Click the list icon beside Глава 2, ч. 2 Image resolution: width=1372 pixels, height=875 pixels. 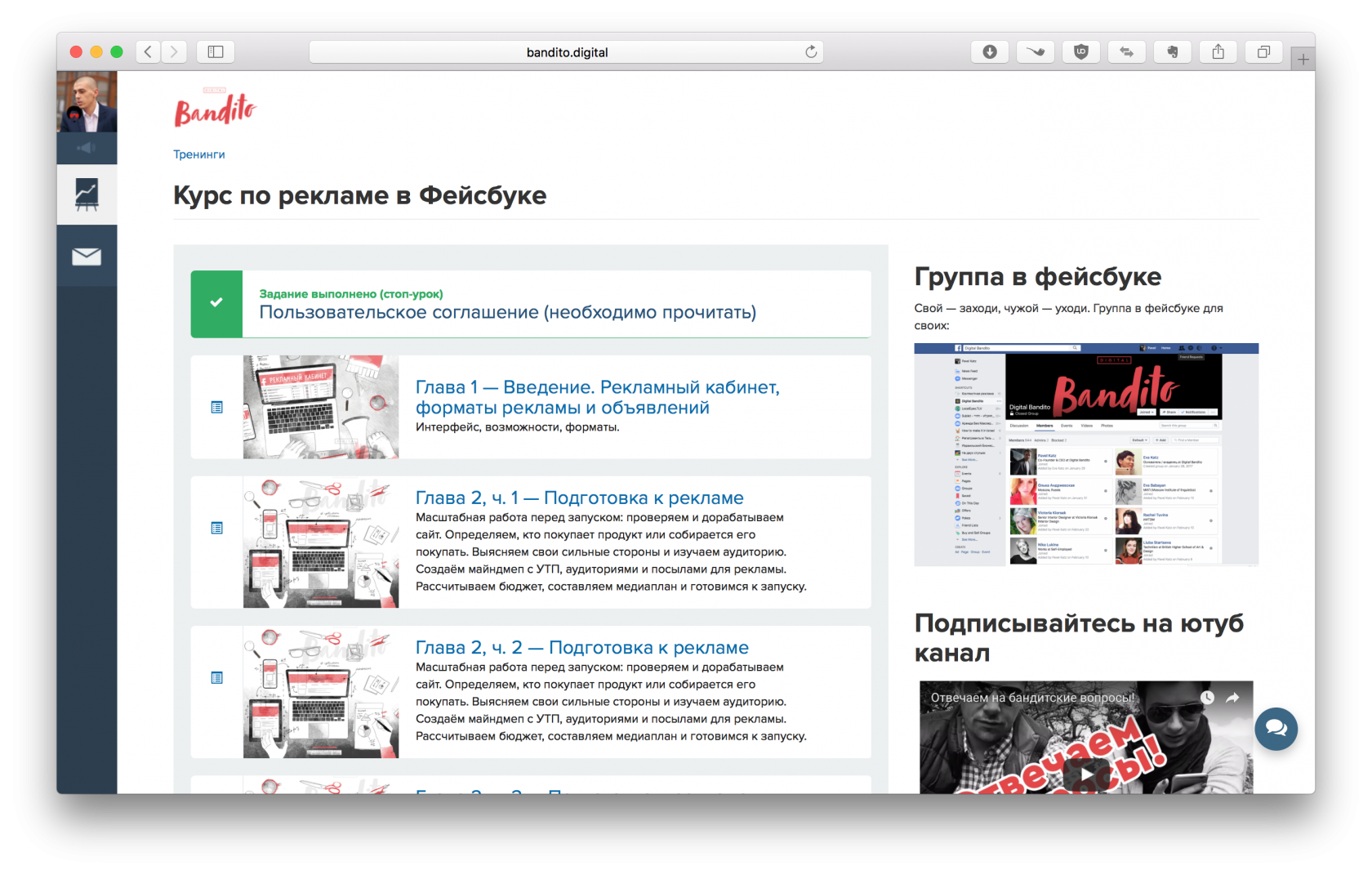[216, 677]
